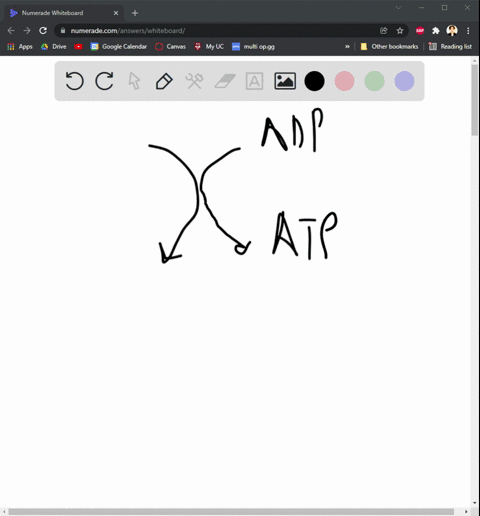Image resolution: width=480 pixels, height=516 pixels.
Task: Bookmark this page with the star
Action: click(400, 31)
